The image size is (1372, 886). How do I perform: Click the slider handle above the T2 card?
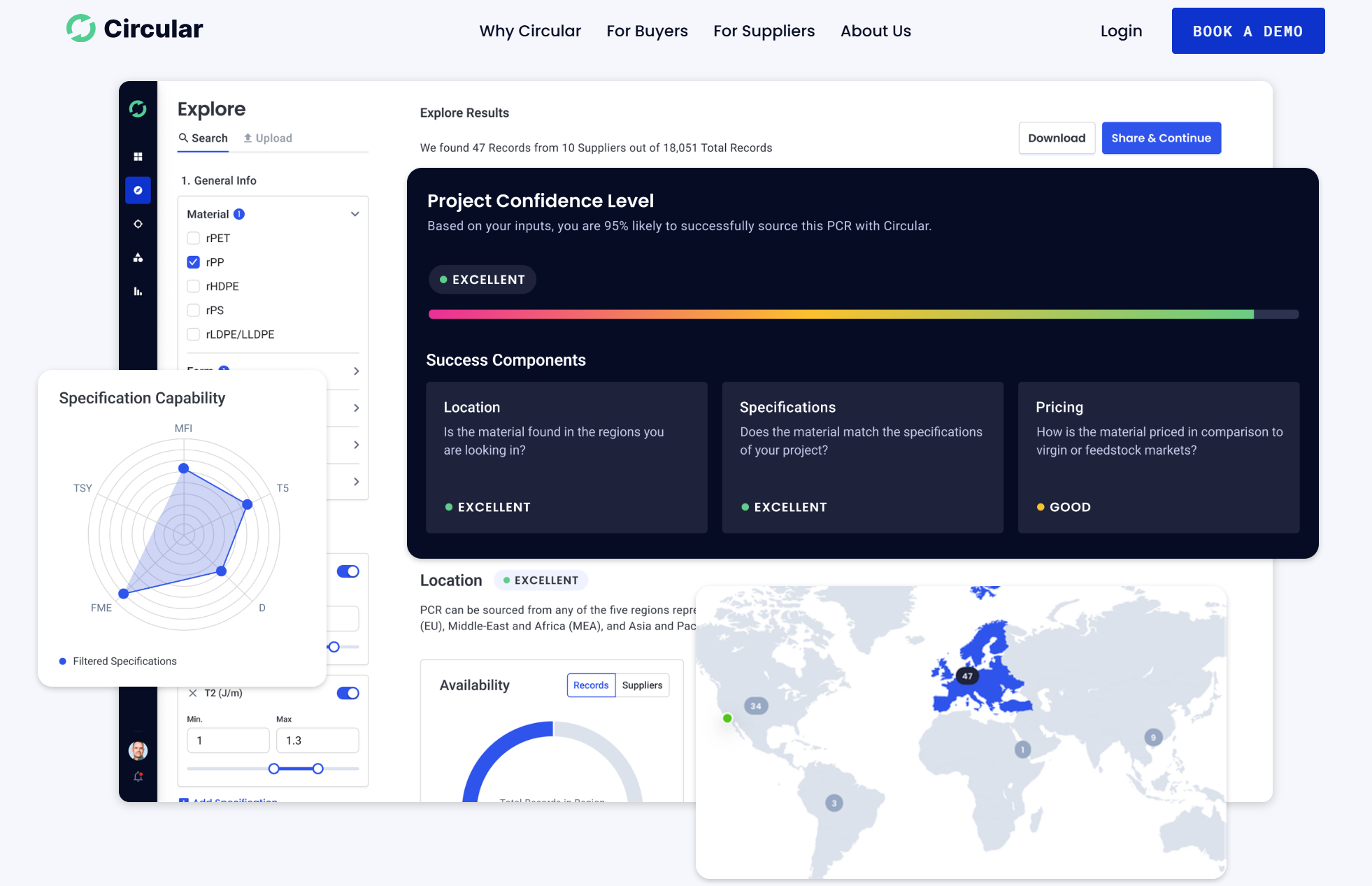[x=334, y=647]
